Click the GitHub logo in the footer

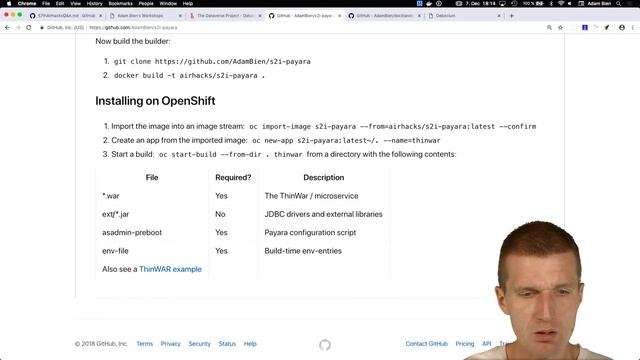(x=325, y=345)
